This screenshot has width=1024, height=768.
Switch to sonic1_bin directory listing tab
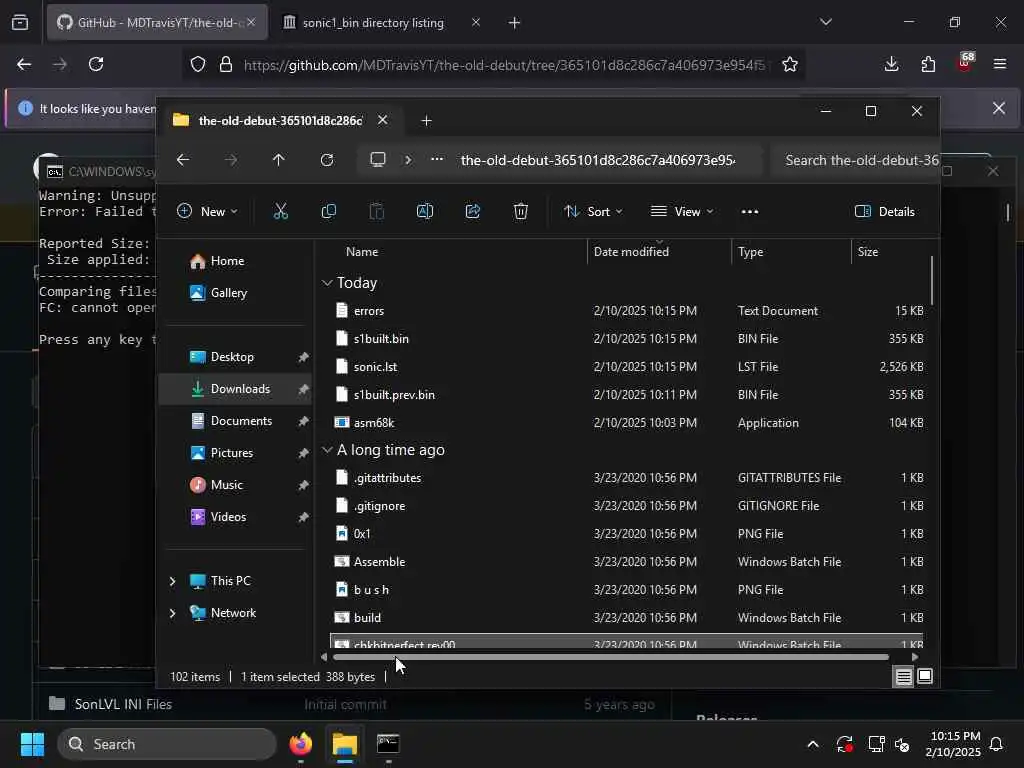[382, 23]
